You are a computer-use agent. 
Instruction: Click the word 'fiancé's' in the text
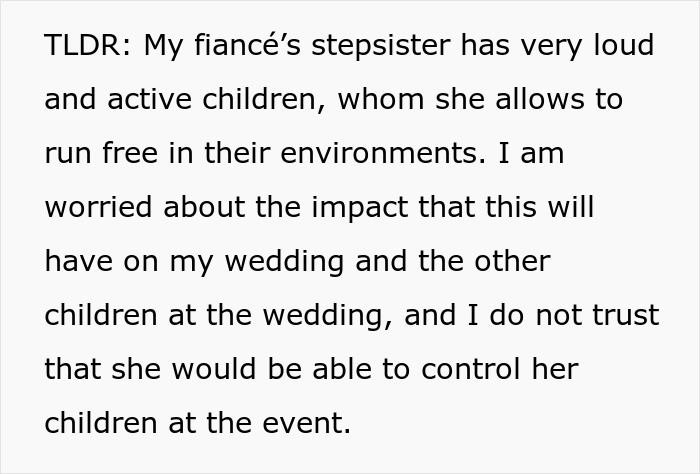pyautogui.click(x=248, y=45)
